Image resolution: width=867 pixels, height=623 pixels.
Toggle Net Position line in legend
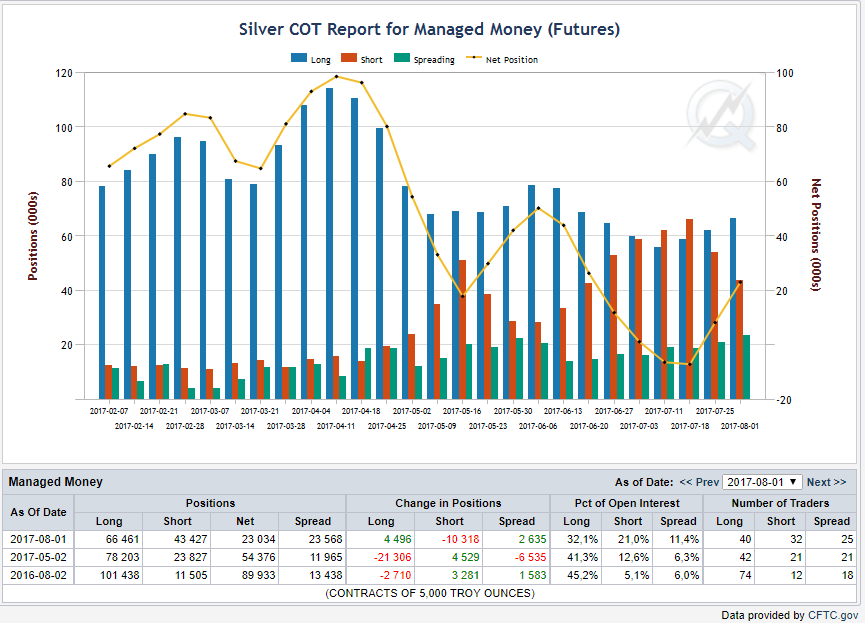point(502,59)
